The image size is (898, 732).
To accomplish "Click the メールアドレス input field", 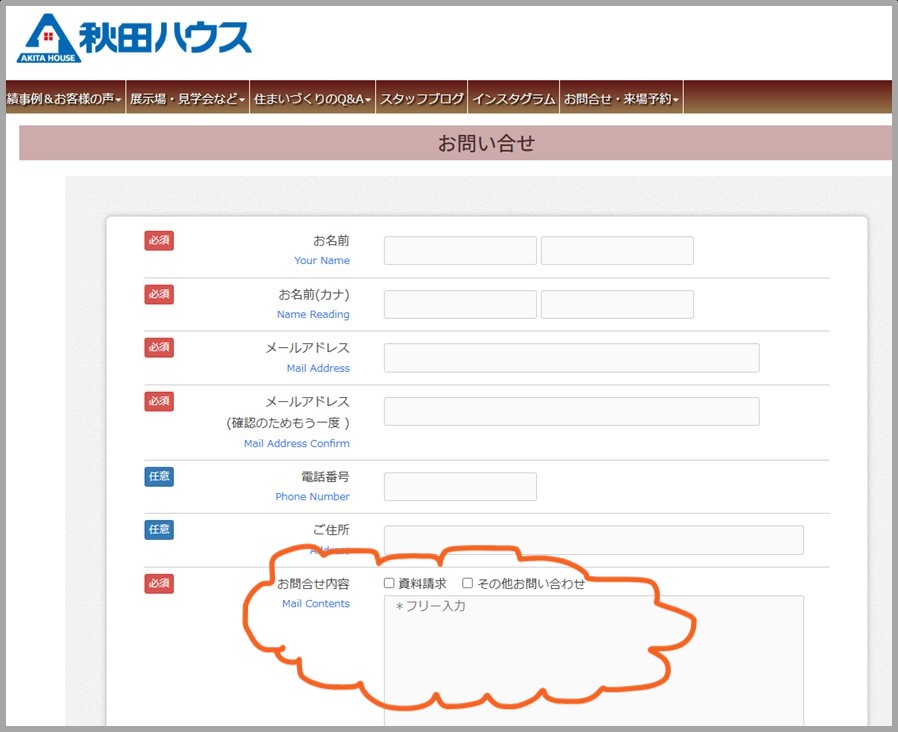I will click(571, 357).
